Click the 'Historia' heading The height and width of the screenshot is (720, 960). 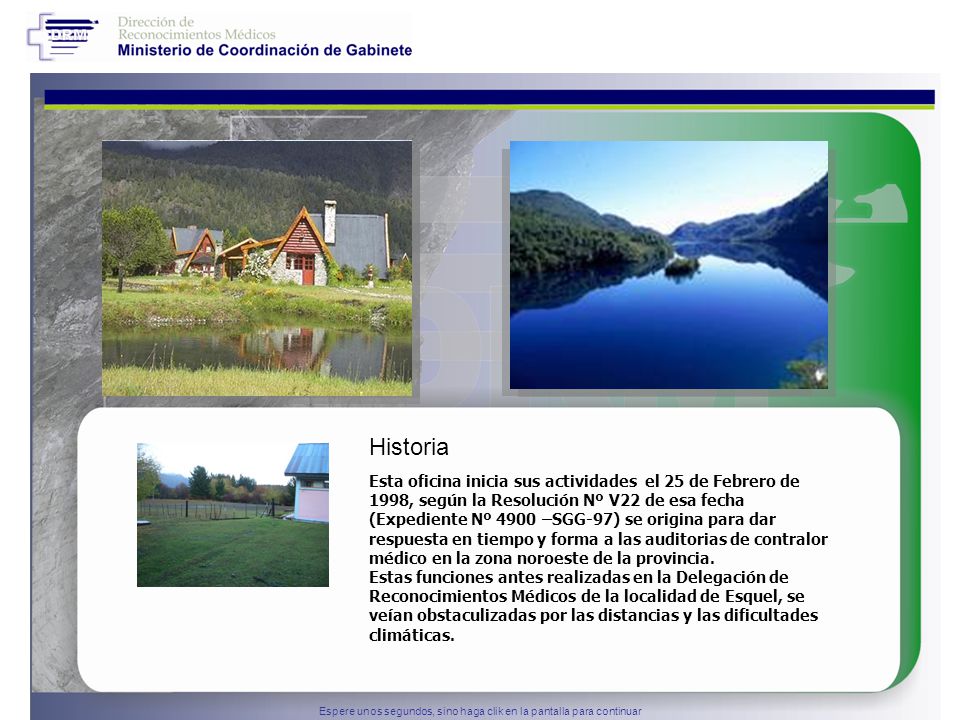[x=409, y=447]
